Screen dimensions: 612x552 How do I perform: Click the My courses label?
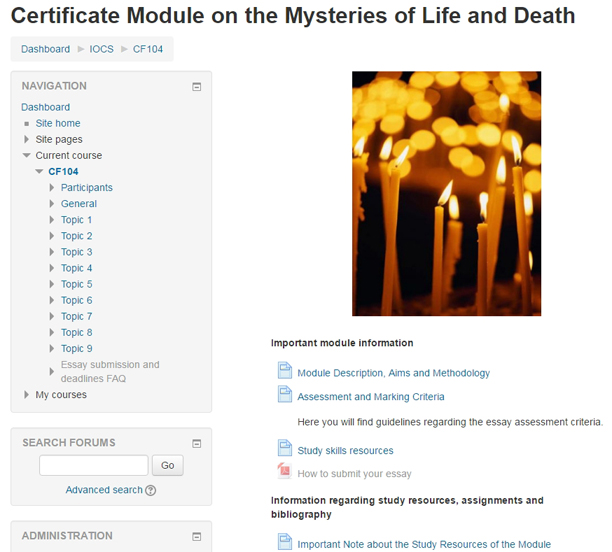click(x=61, y=395)
